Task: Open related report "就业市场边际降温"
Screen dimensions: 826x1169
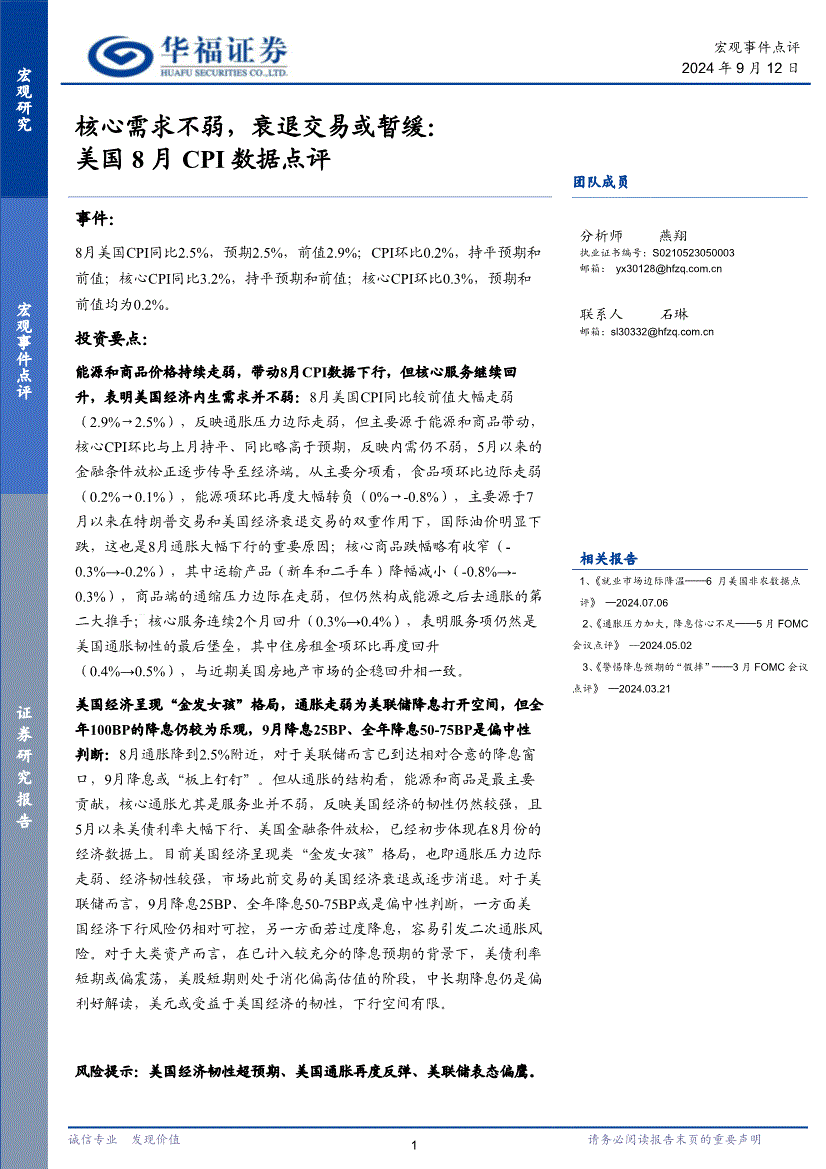Action: click(x=690, y=581)
